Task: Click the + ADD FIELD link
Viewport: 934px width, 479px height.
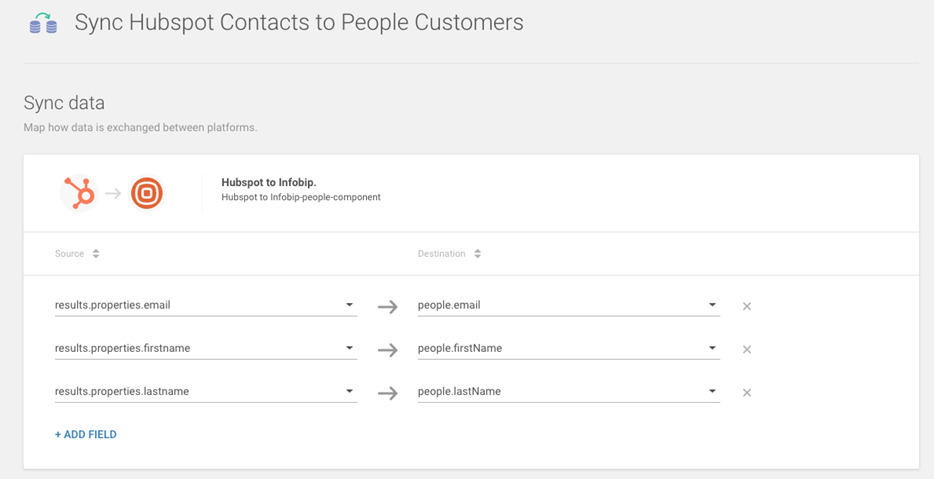Action: [x=86, y=435]
